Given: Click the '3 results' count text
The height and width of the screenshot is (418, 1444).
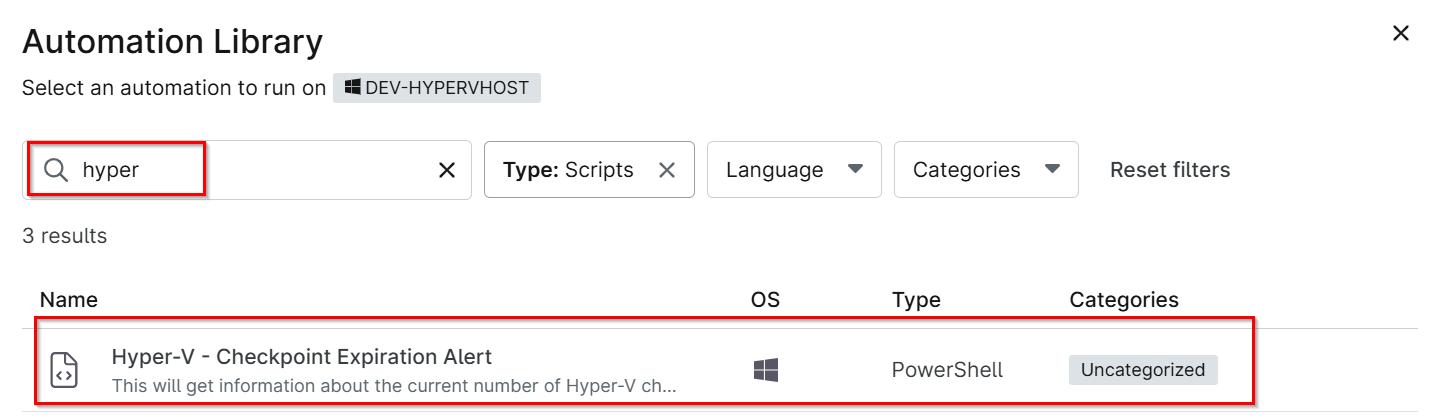Looking at the screenshot, I should tap(64, 236).
